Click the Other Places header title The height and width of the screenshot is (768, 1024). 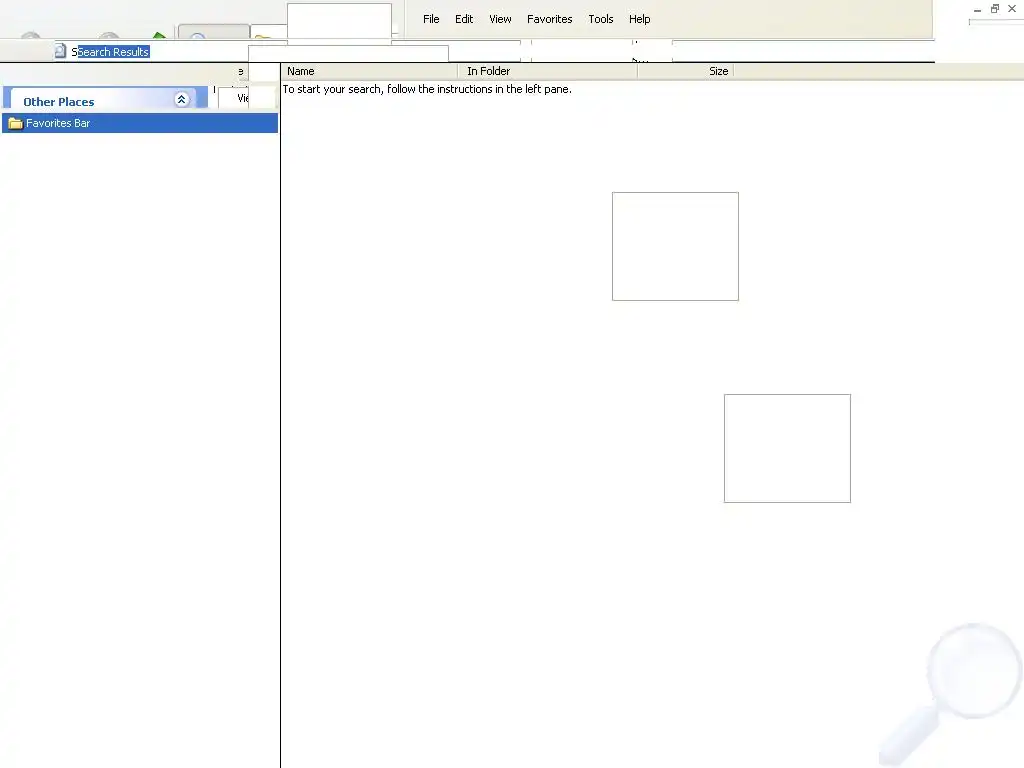59,102
